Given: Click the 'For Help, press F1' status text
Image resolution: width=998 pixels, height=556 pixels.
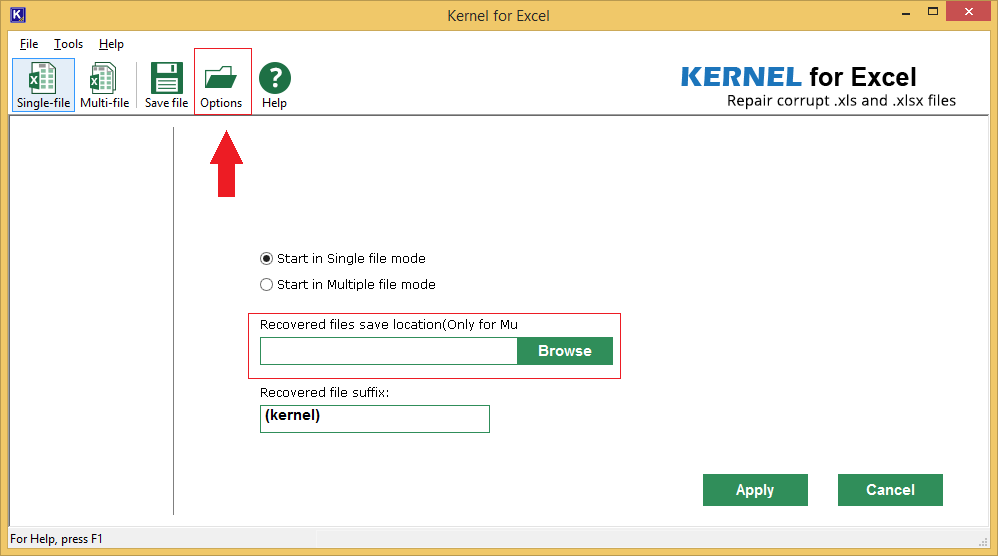Looking at the screenshot, I should pyautogui.click(x=56, y=539).
